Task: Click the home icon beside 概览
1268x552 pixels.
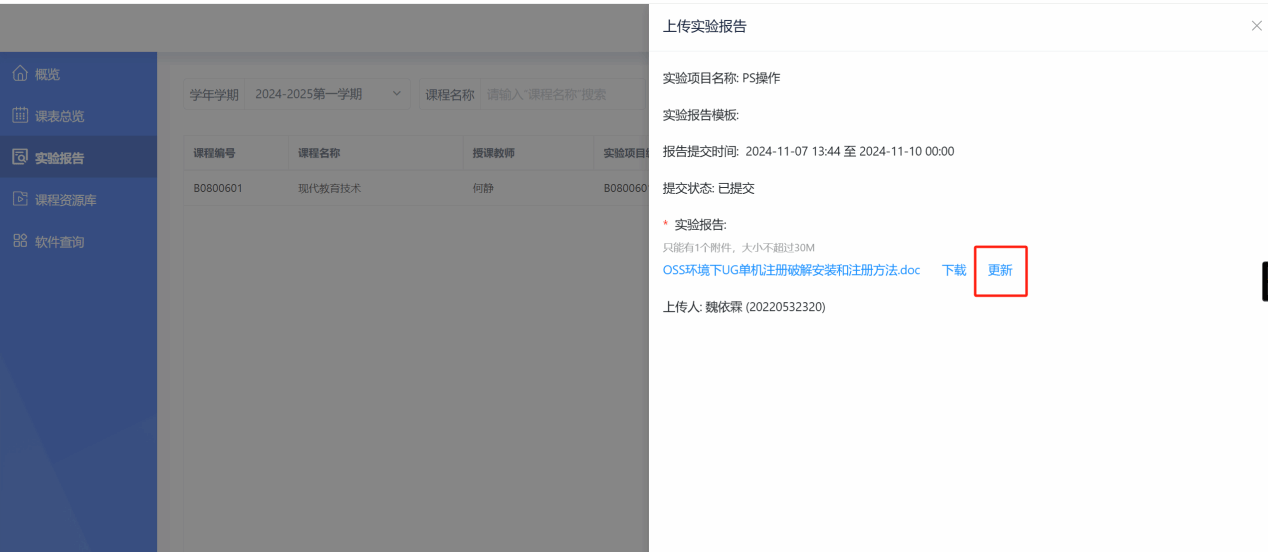Action: pyautogui.click(x=20, y=74)
